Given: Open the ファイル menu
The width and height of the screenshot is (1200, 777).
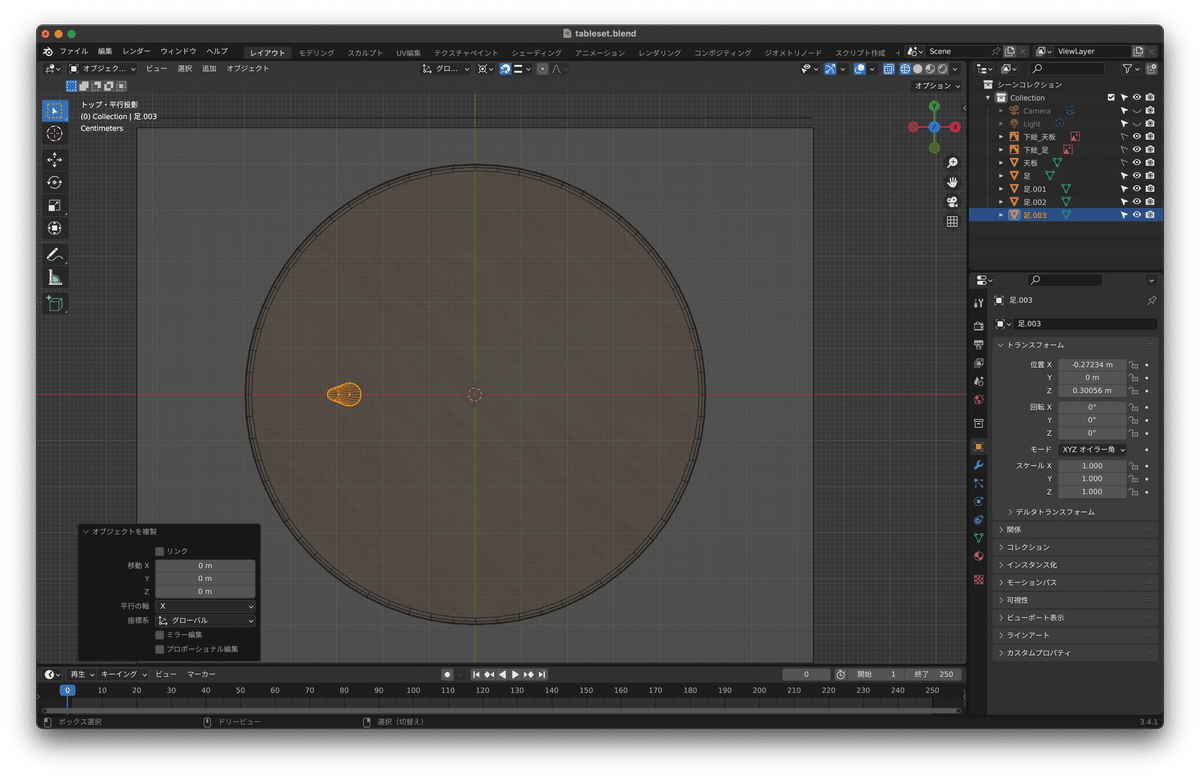Looking at the screenshot, I should point(73,51).
